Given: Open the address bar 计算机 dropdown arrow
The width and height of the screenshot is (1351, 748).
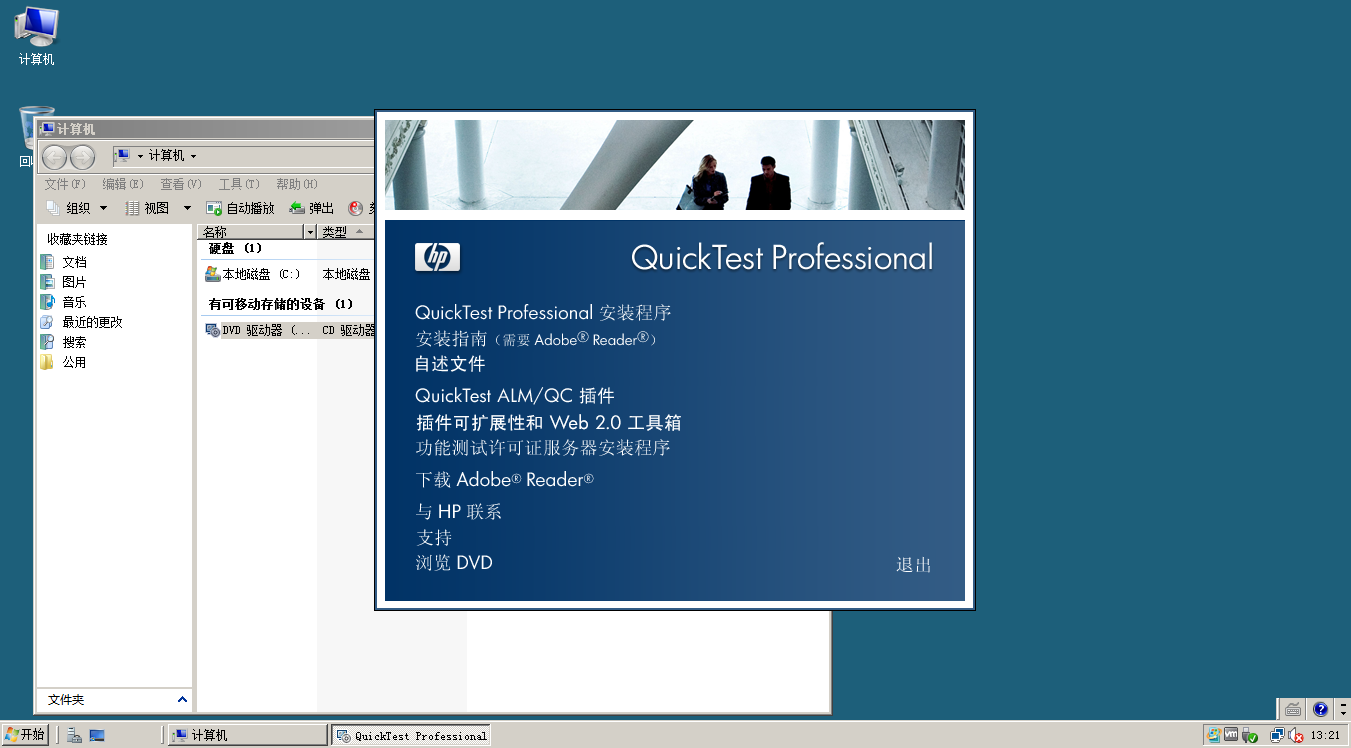Looking at the screenshot, I should 193,156.
